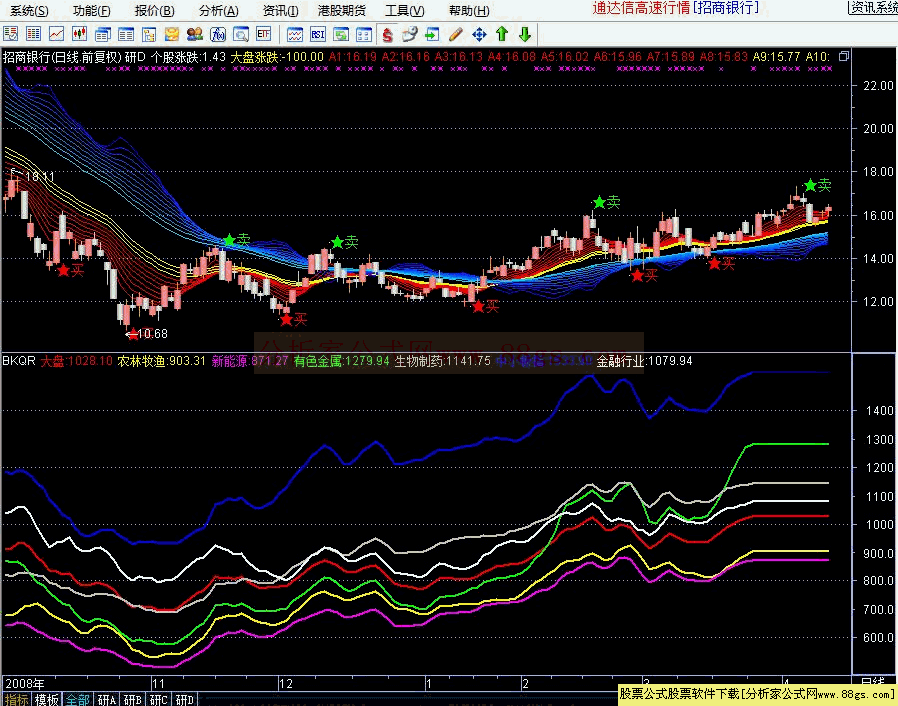Click the A1:16.19 moving average value
The width and height of the screenshot is (898, 706).
353,57
